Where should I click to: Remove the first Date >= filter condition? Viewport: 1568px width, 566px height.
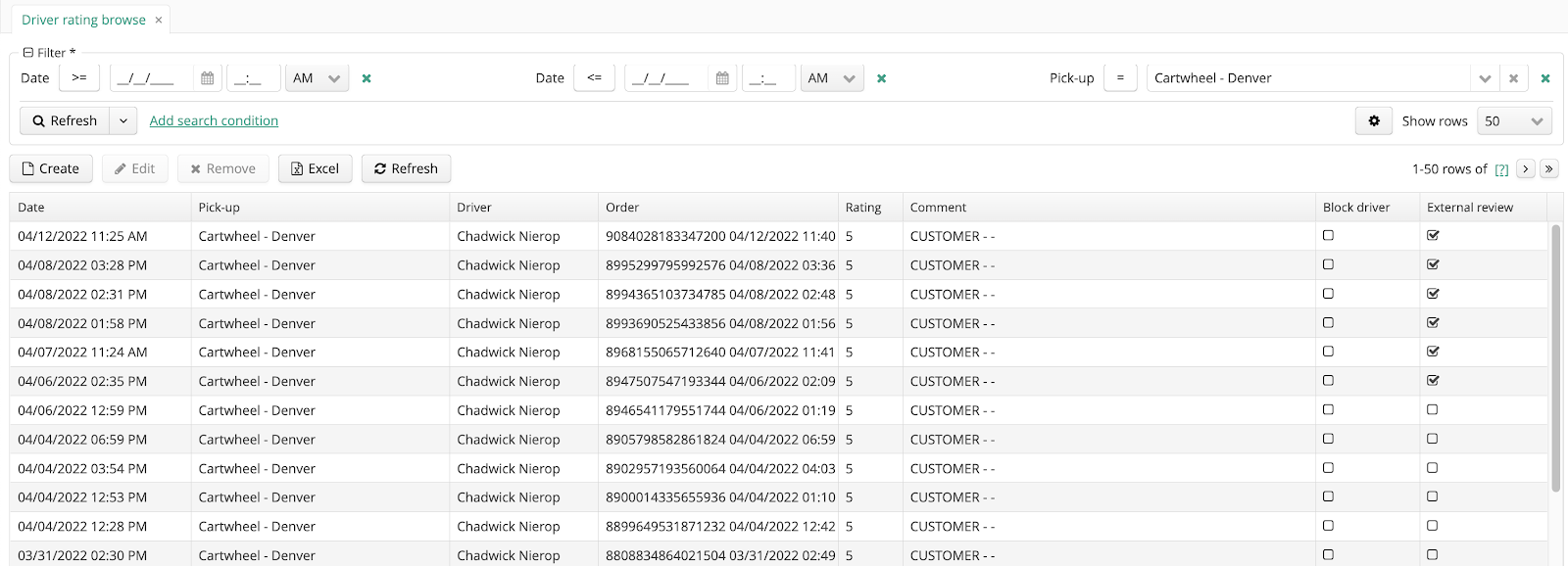[x=367, y=78]
